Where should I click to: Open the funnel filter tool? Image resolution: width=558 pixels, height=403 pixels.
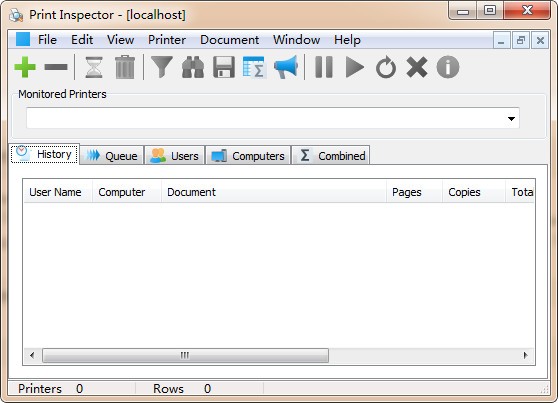[162, 67]
